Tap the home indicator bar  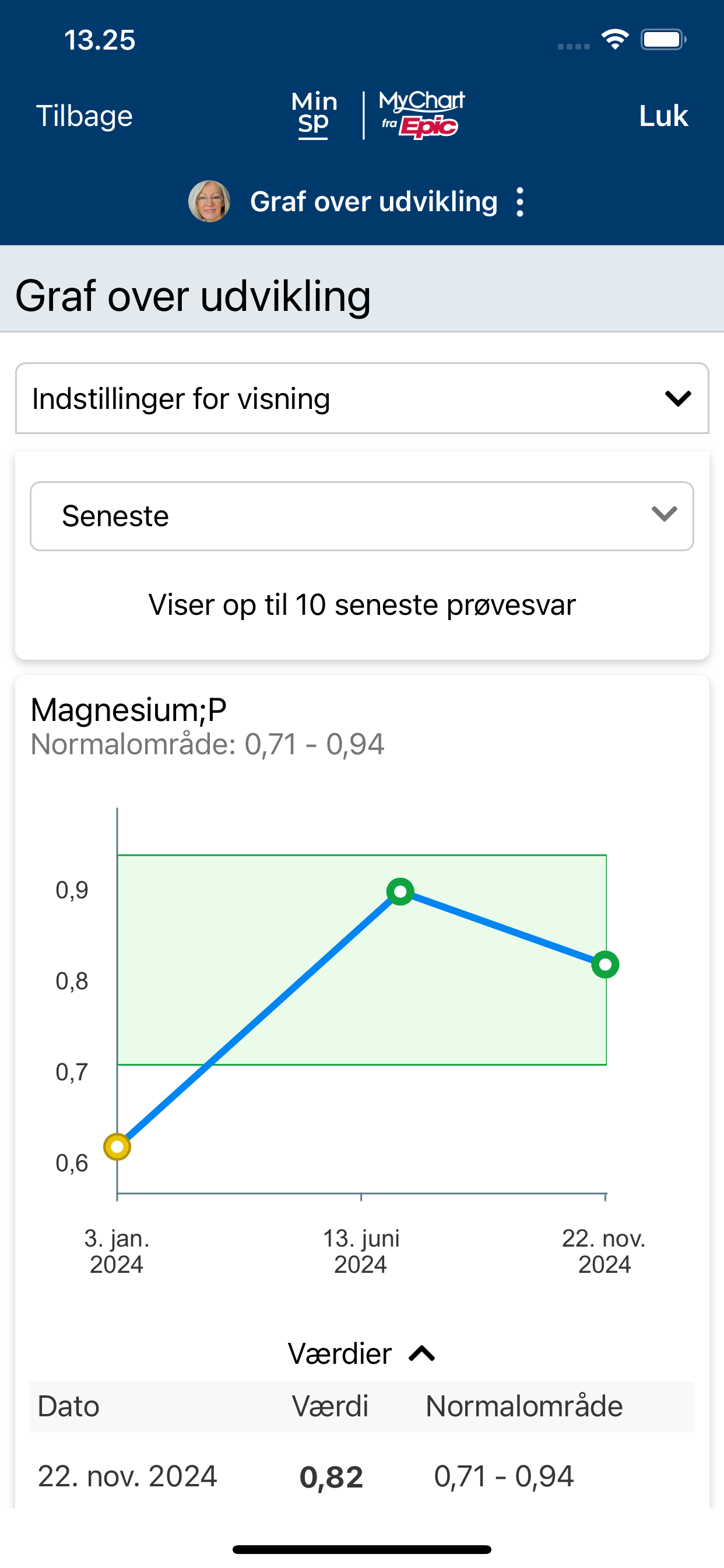click(x=362, y=1549)
